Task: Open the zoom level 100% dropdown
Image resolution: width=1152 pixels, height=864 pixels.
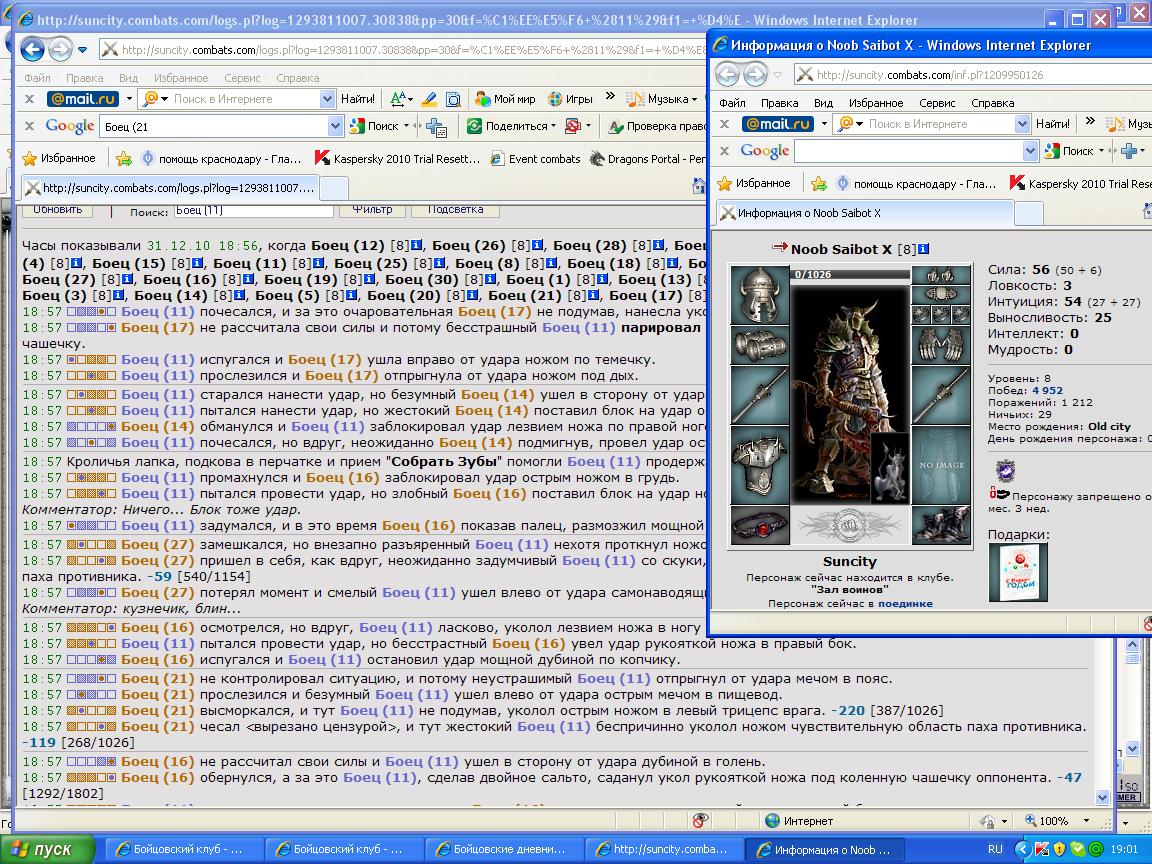Action: coord(1086,821)
